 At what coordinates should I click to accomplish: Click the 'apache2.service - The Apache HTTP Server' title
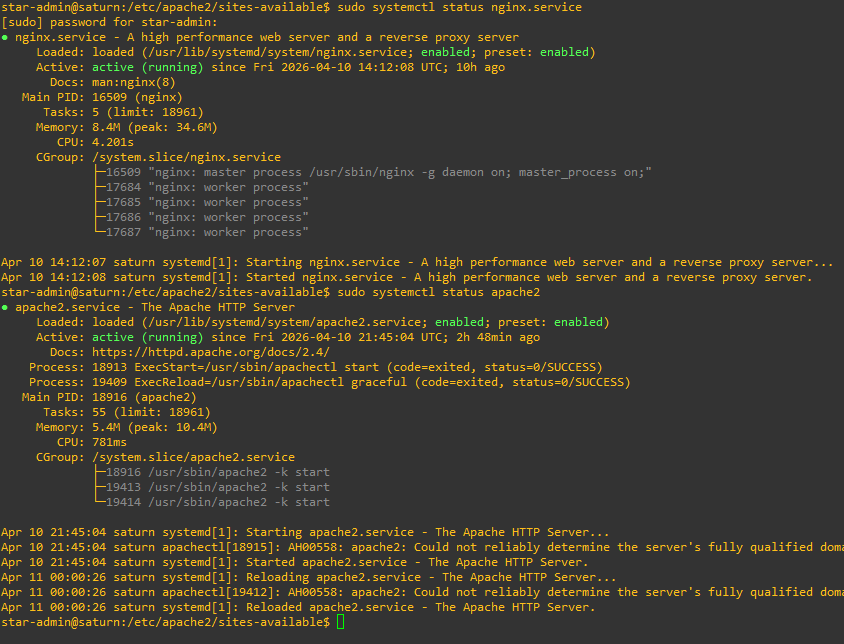155,307
